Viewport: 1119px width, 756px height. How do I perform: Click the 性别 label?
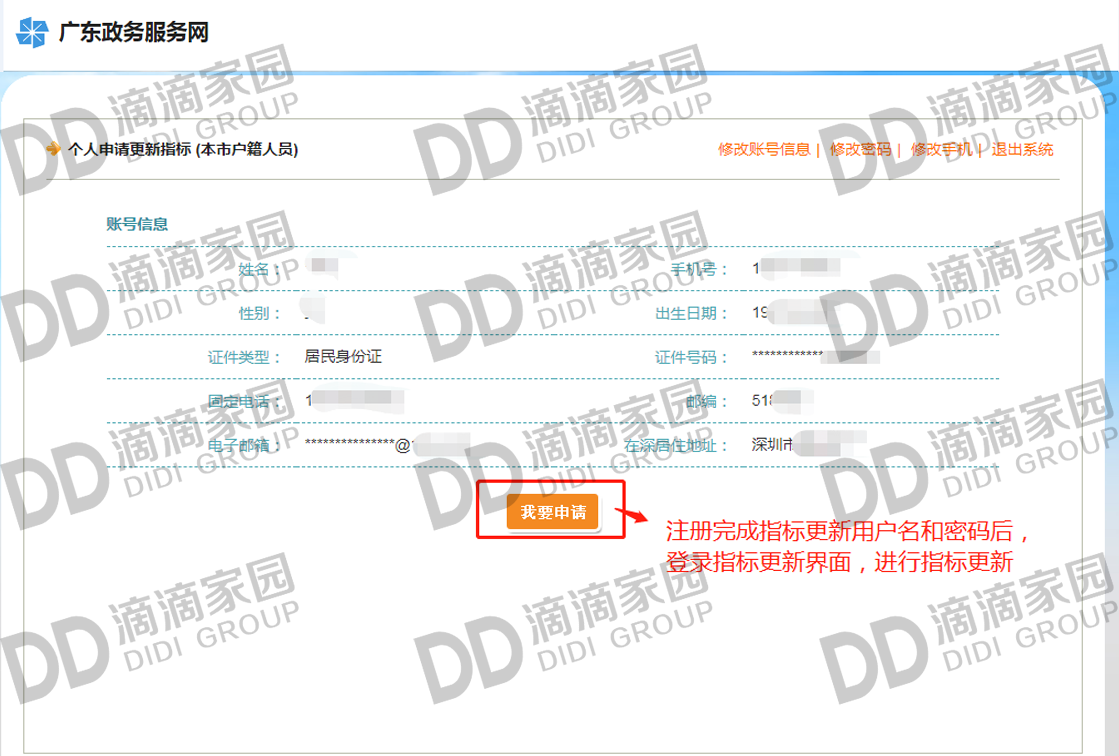coord(259,313)
